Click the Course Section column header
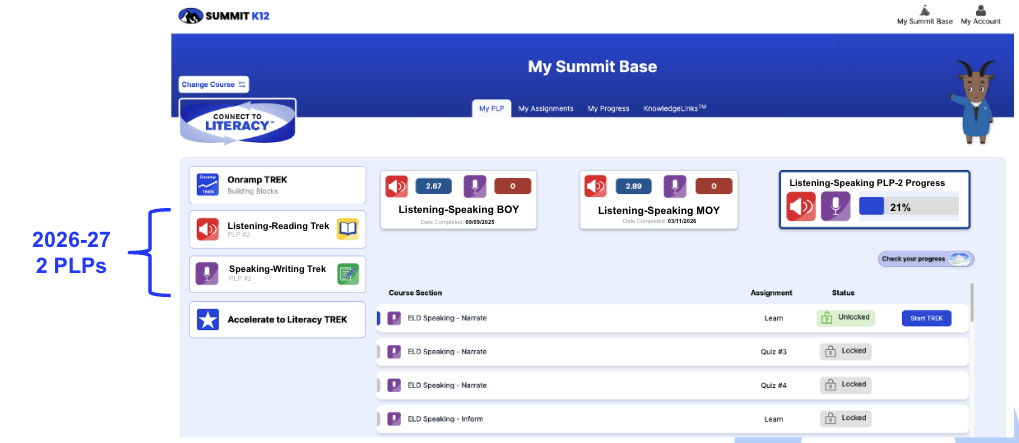Screen dimensions: 1019x443 [x=415, y=293]
